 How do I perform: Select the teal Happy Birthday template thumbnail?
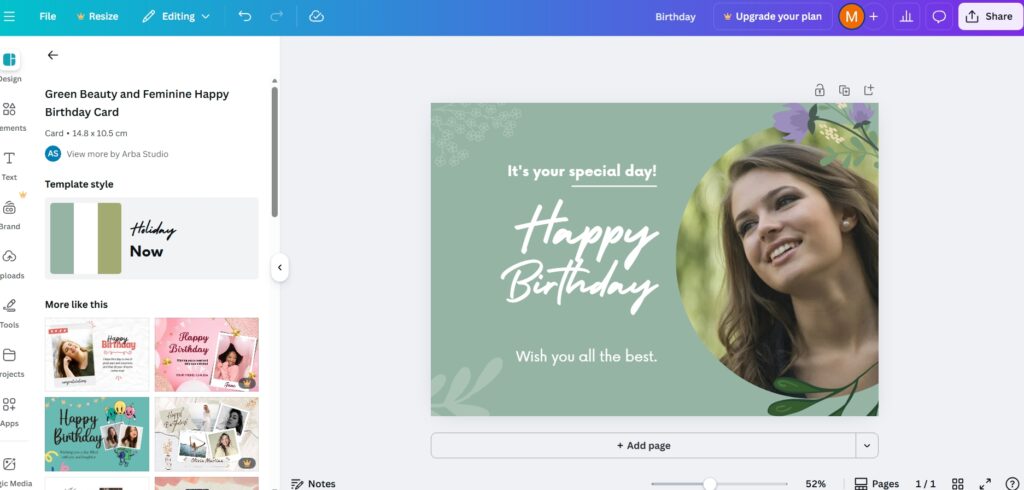pyautogui.click(x=97, y=434)
